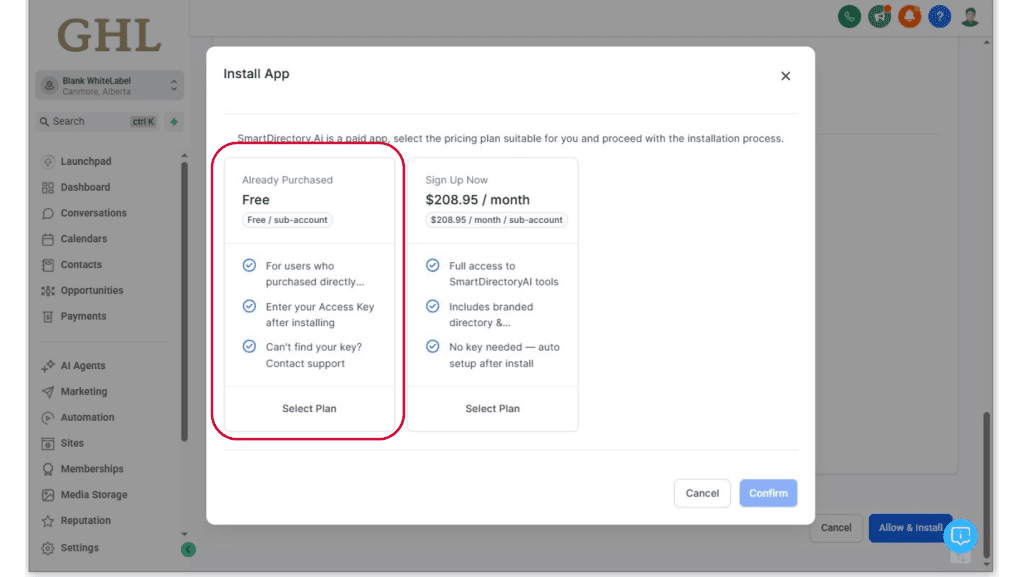Open the blue chat support widget
1024x577 pixels.
[x=960, y=536]
